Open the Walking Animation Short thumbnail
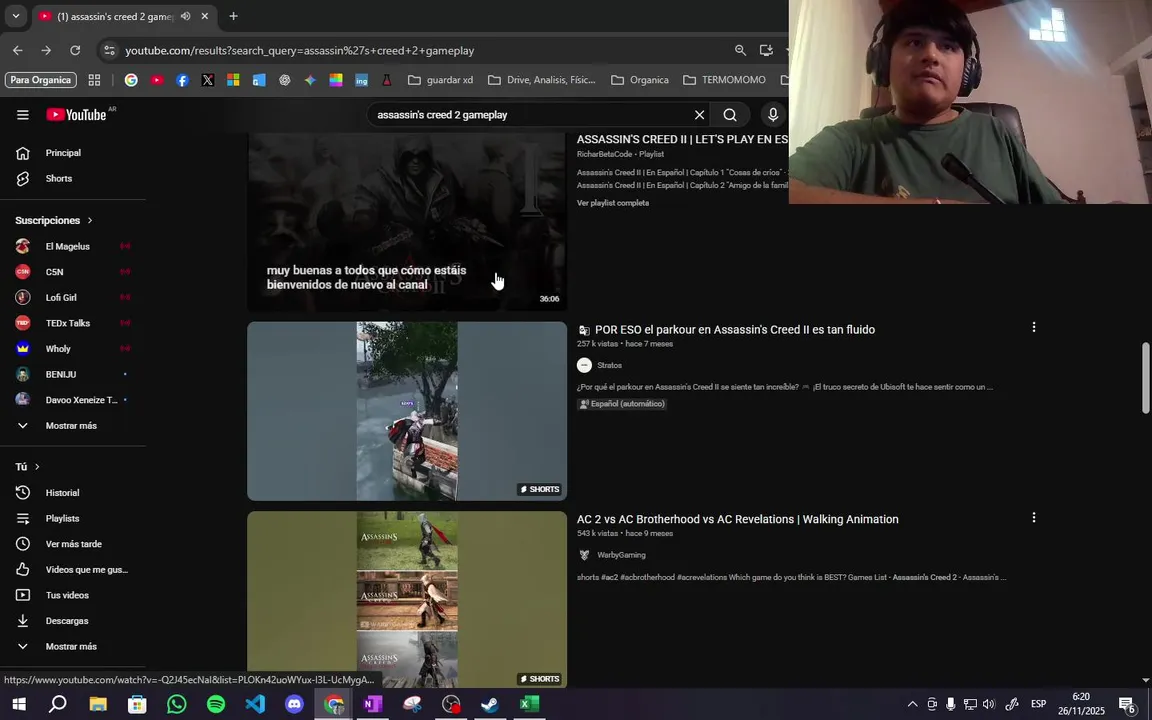Image resolution: width=1152 pixels, height=720 pixels. (x=407, y=600)
